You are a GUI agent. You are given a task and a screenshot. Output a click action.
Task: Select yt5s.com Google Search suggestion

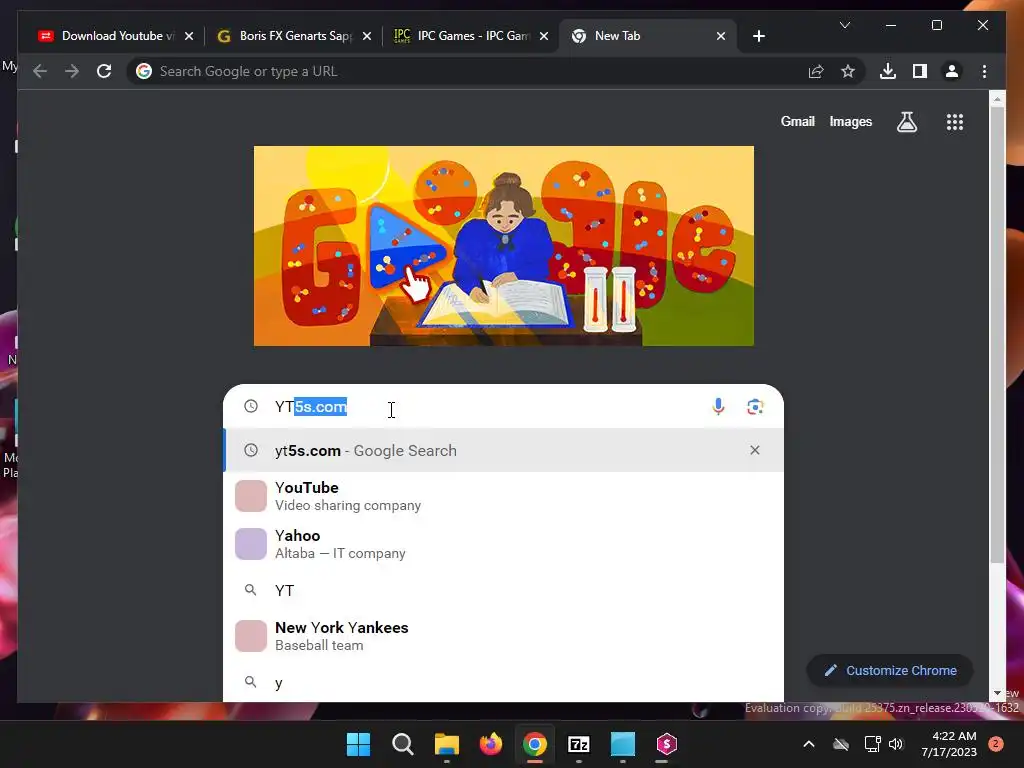[504, 451]
